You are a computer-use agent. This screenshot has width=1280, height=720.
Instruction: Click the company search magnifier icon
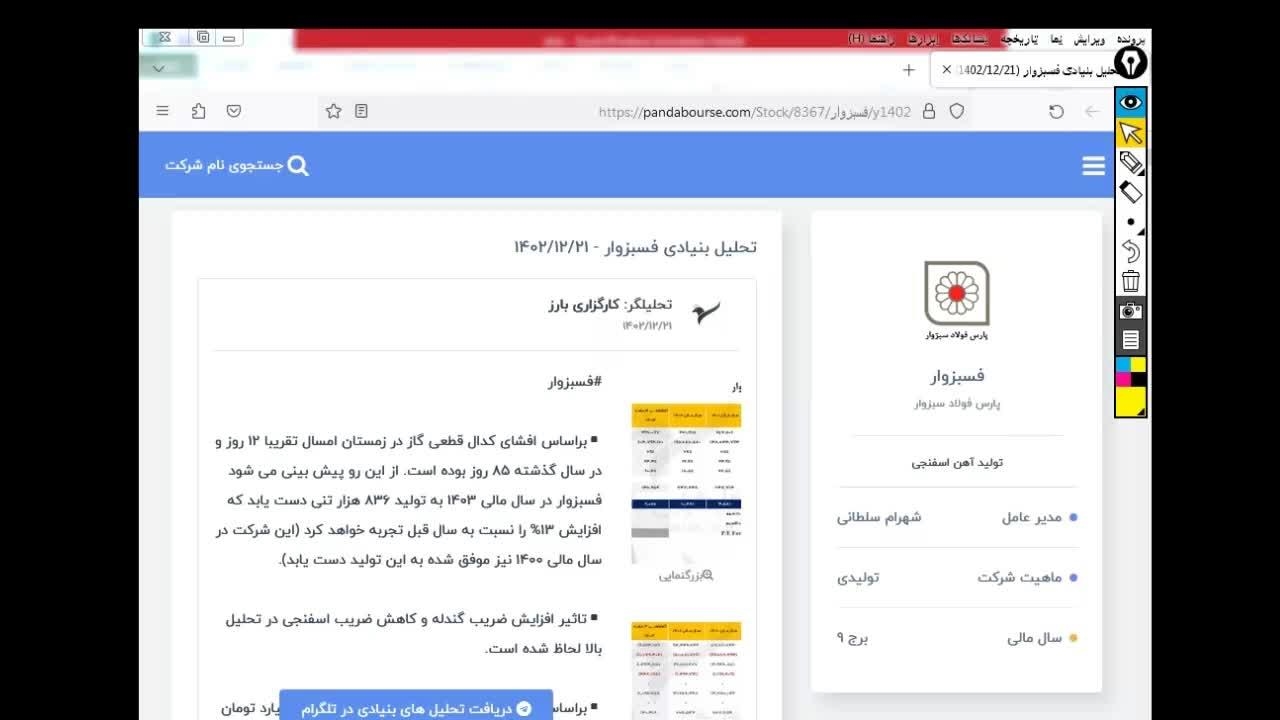[298, 165]
